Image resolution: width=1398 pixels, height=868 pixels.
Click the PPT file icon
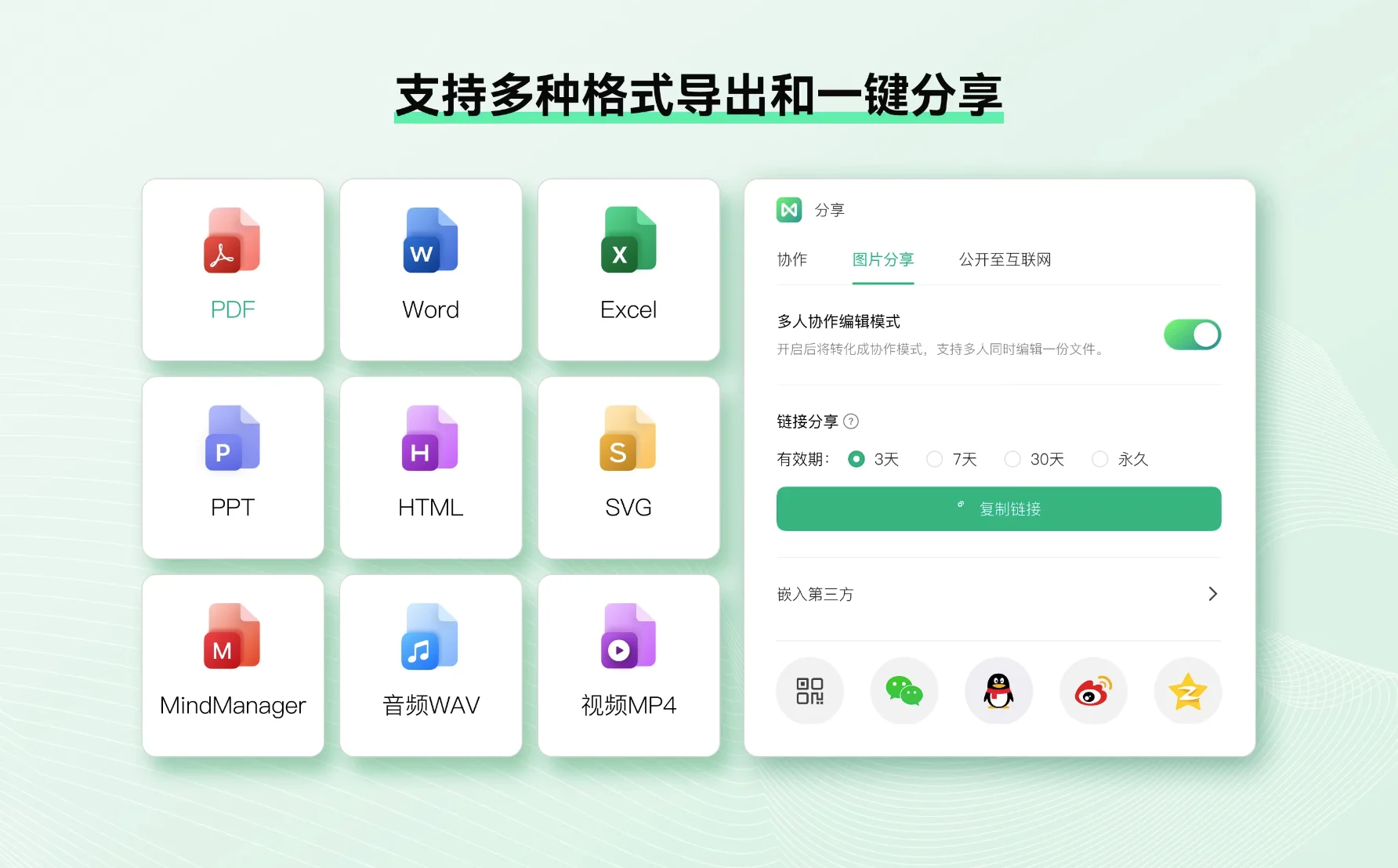tap(232, 438)
